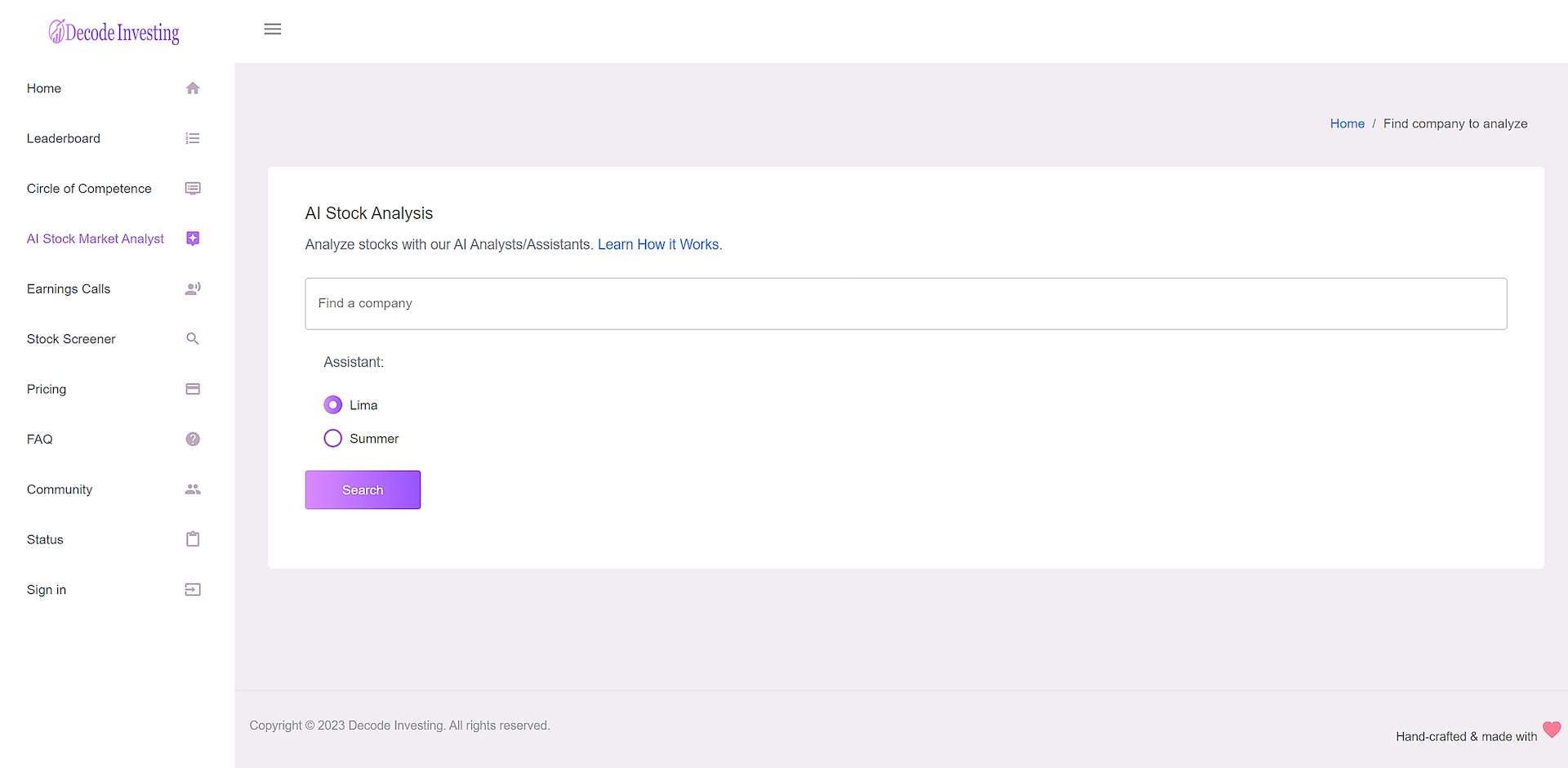
Task: Select the Lima assistant radio button
Action: point(333,405)
